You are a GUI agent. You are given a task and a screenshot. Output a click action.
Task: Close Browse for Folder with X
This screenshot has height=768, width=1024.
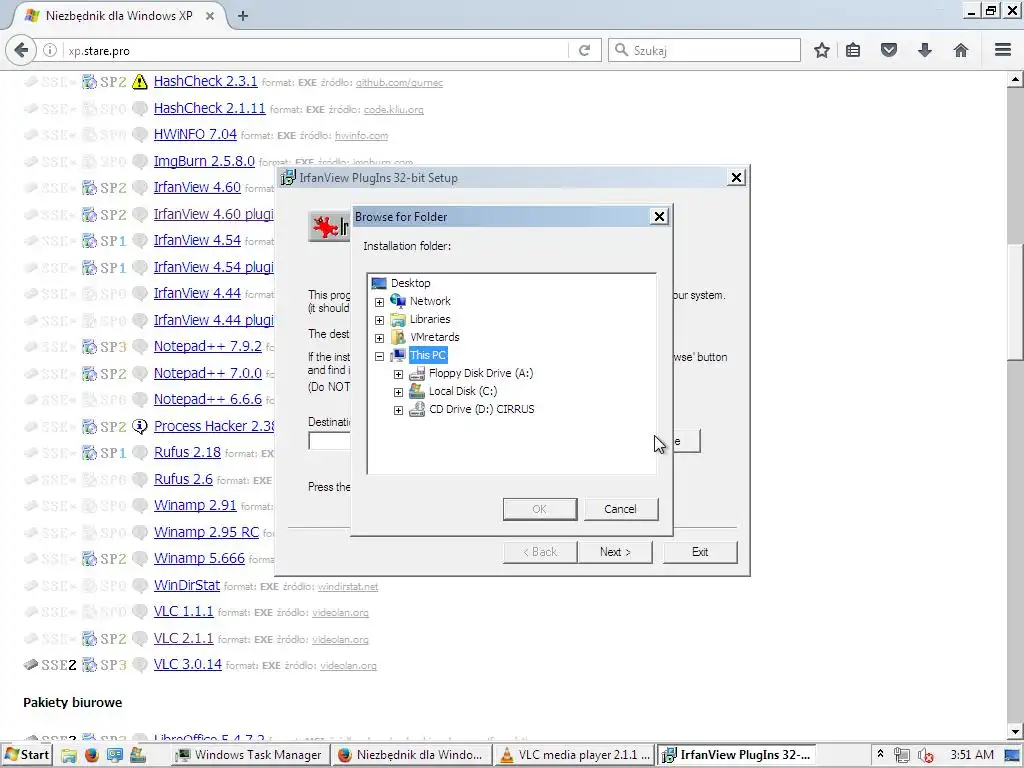point(659,217)
